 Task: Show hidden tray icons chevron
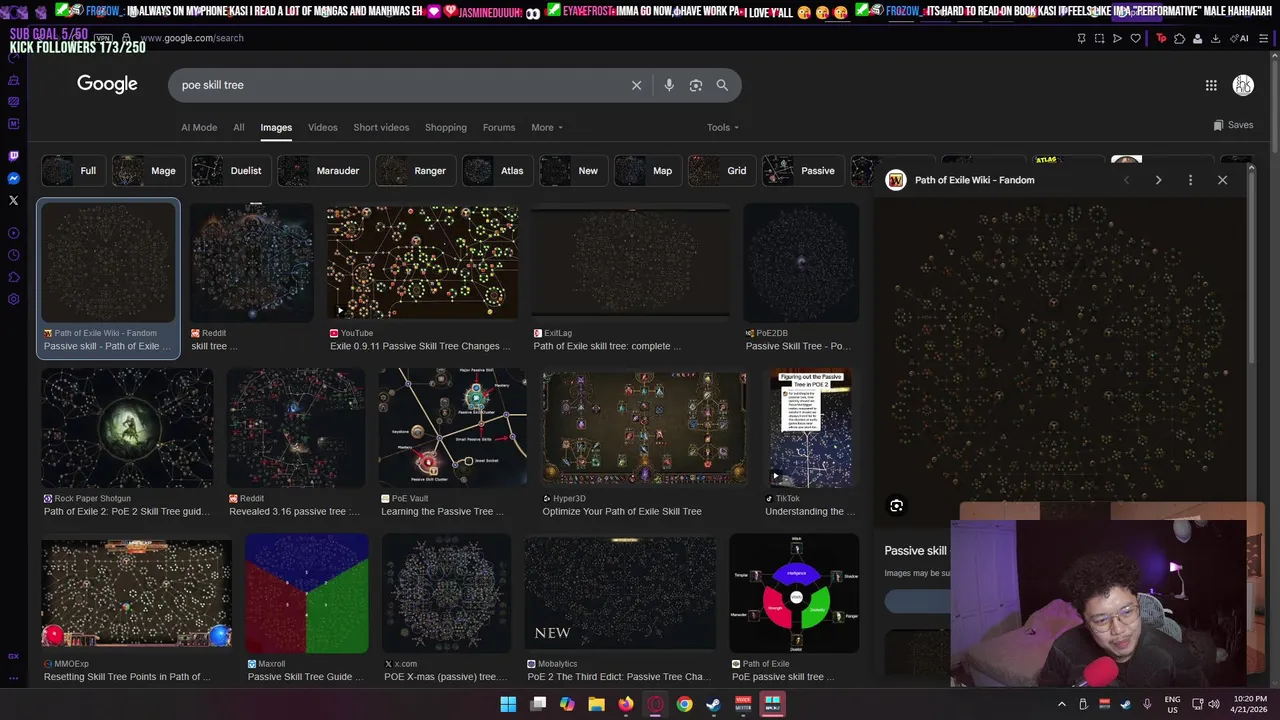(x=1062, y=704)
